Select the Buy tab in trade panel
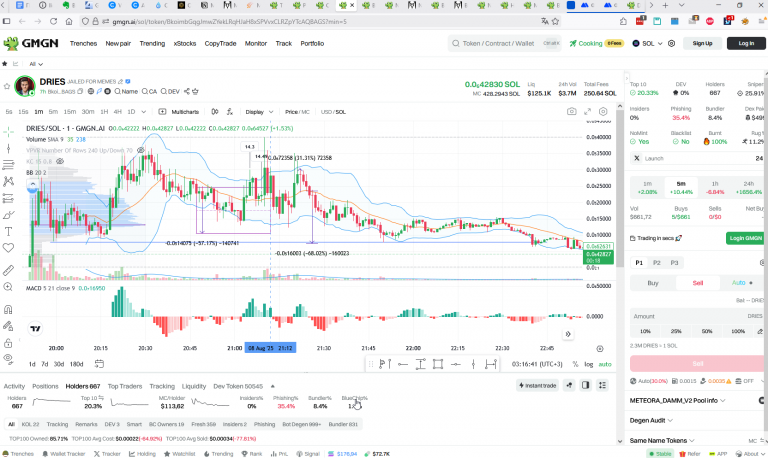Image resolution: width=768 pixels, height=458 pixels. [653, 283]
